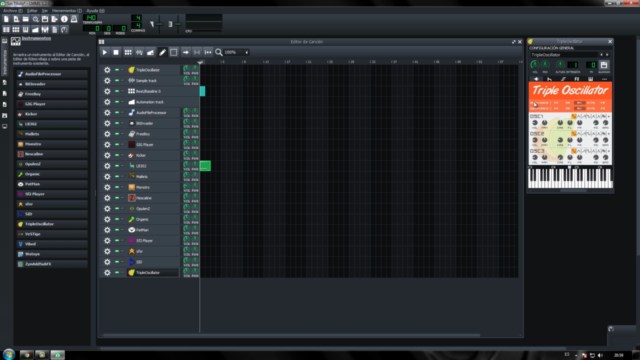Show Project Notes via toolbar icon
The height and width of the screenshot is (360, 640).
[55, 29]
